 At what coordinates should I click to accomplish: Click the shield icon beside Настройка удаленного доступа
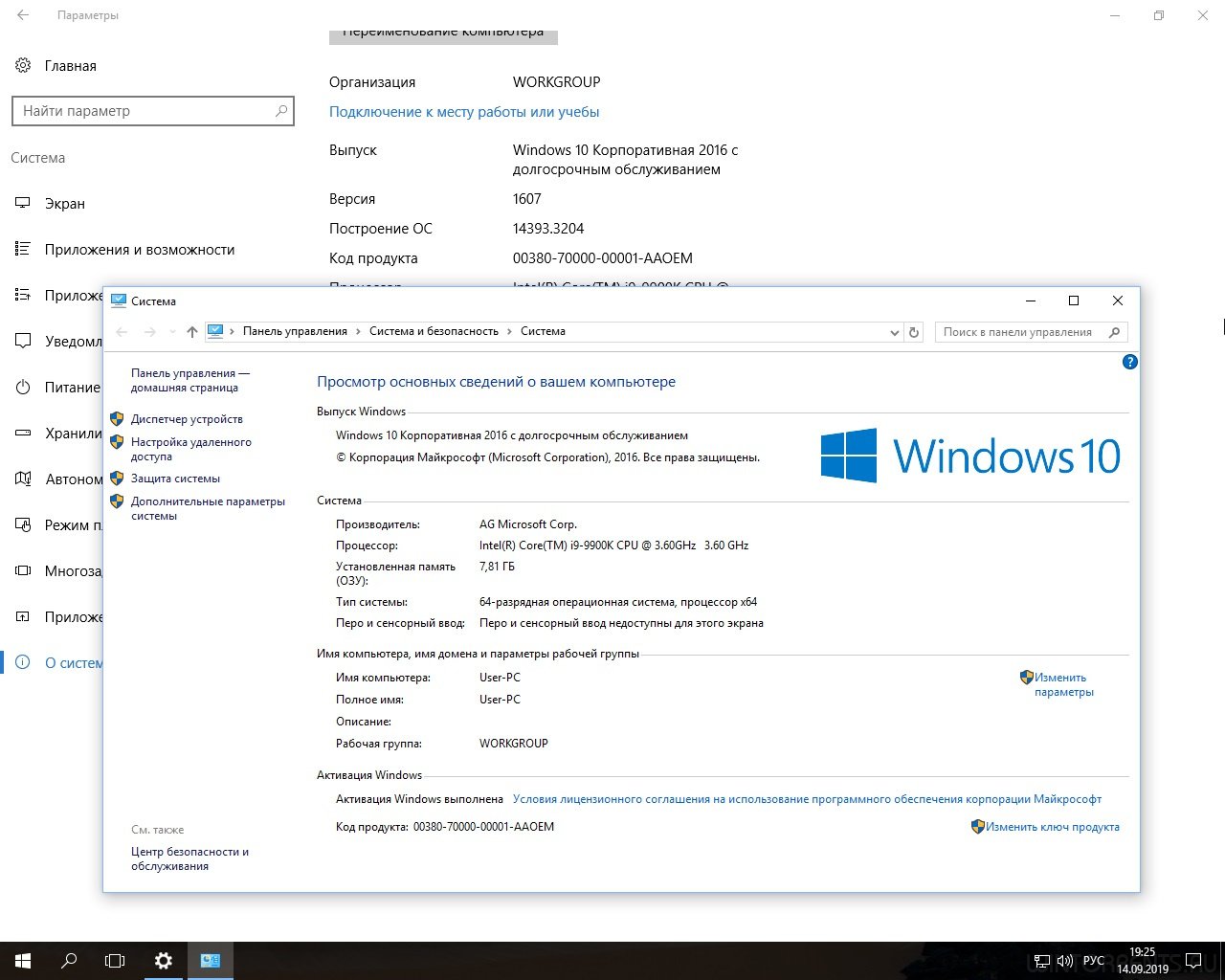(117, 442)
